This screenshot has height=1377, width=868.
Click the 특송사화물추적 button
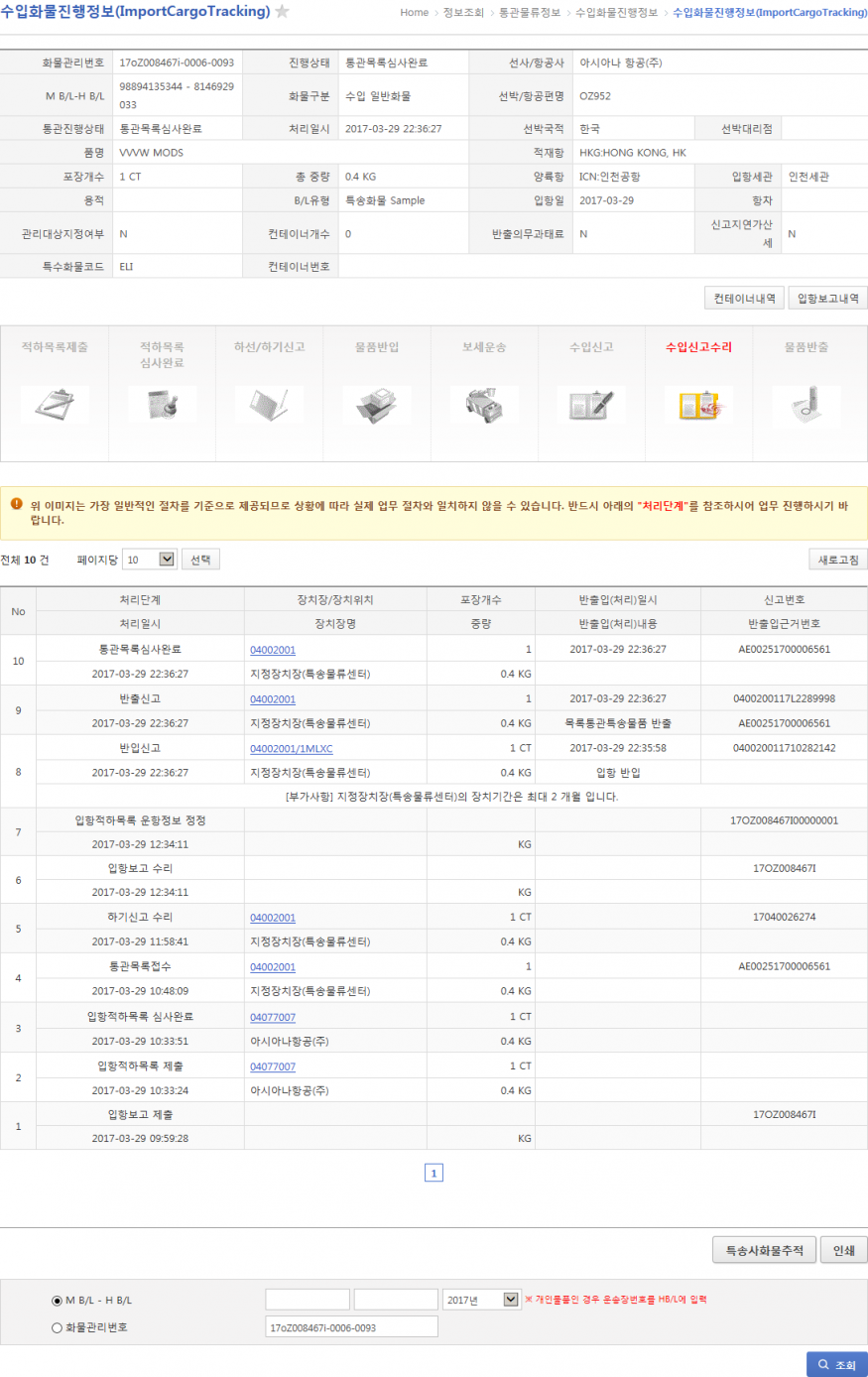pos(764,1250)
